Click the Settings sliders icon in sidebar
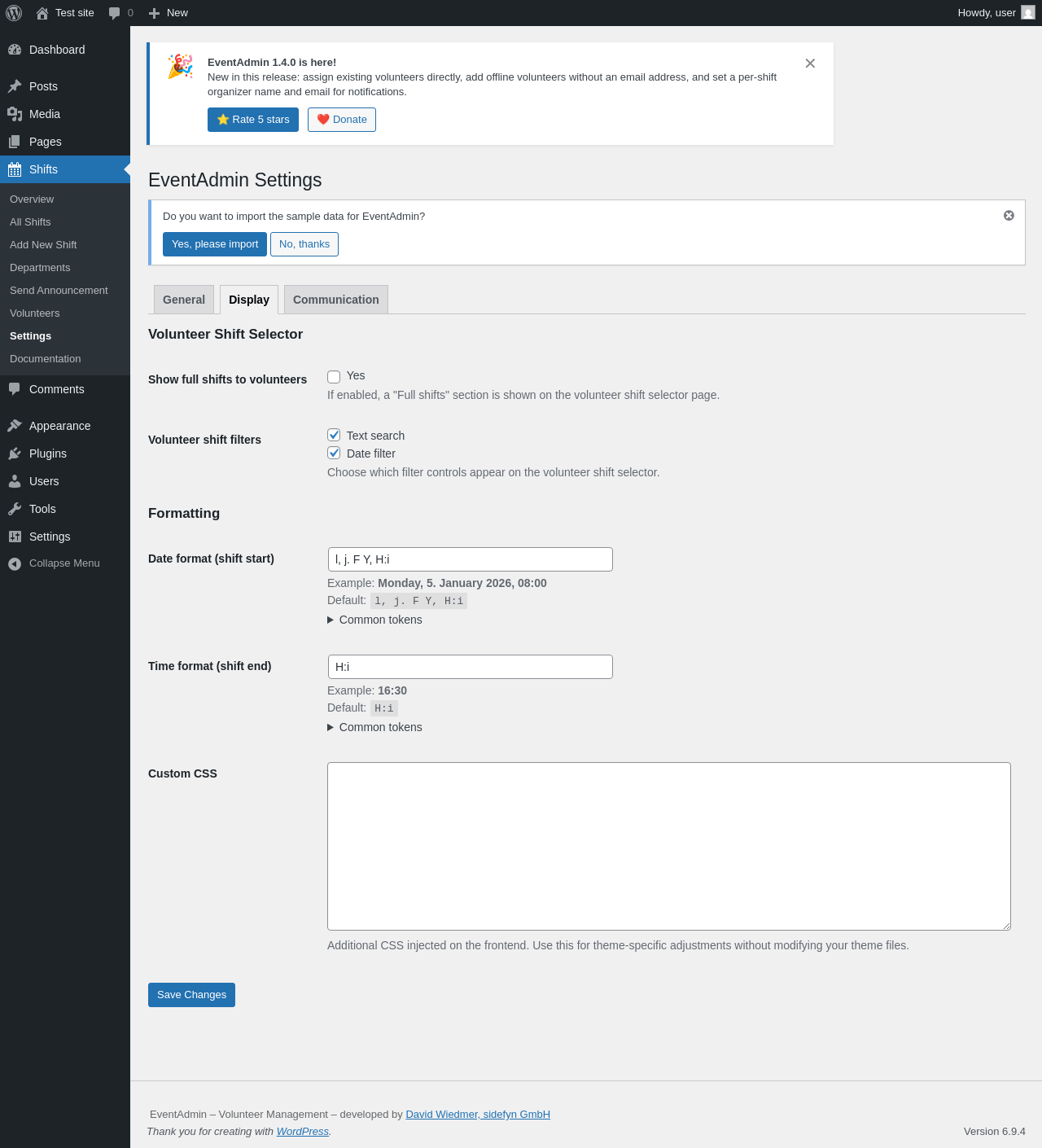1042x1148 pixels. [15, 537]
